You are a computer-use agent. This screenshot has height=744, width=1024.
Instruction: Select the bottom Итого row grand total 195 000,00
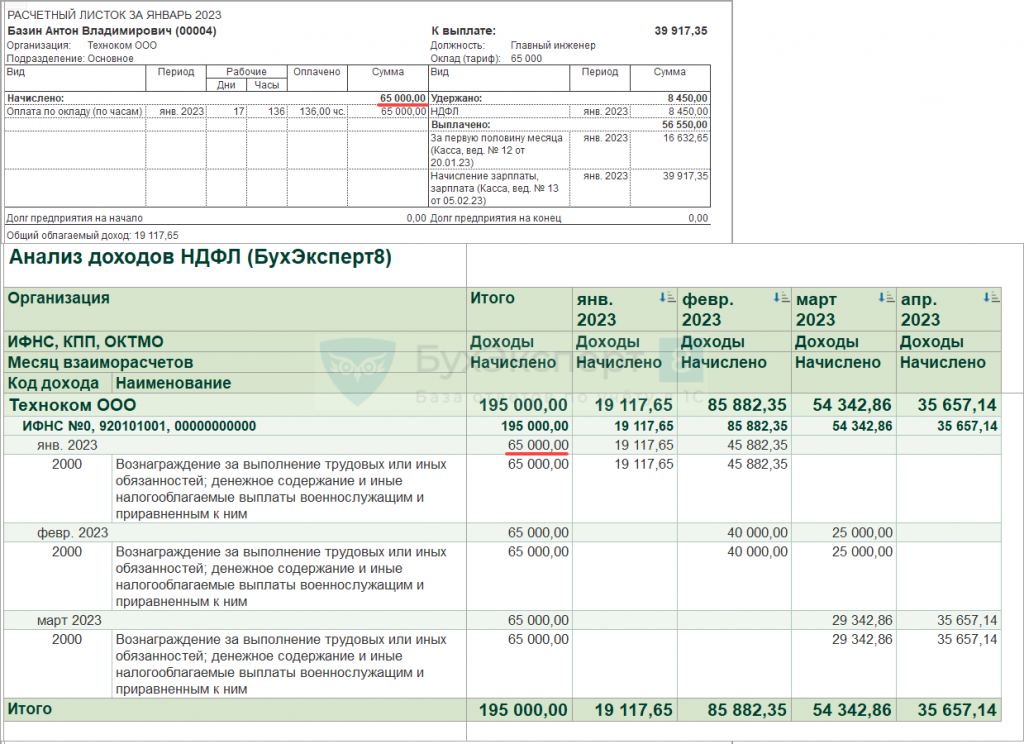click(x=523, y=710)
